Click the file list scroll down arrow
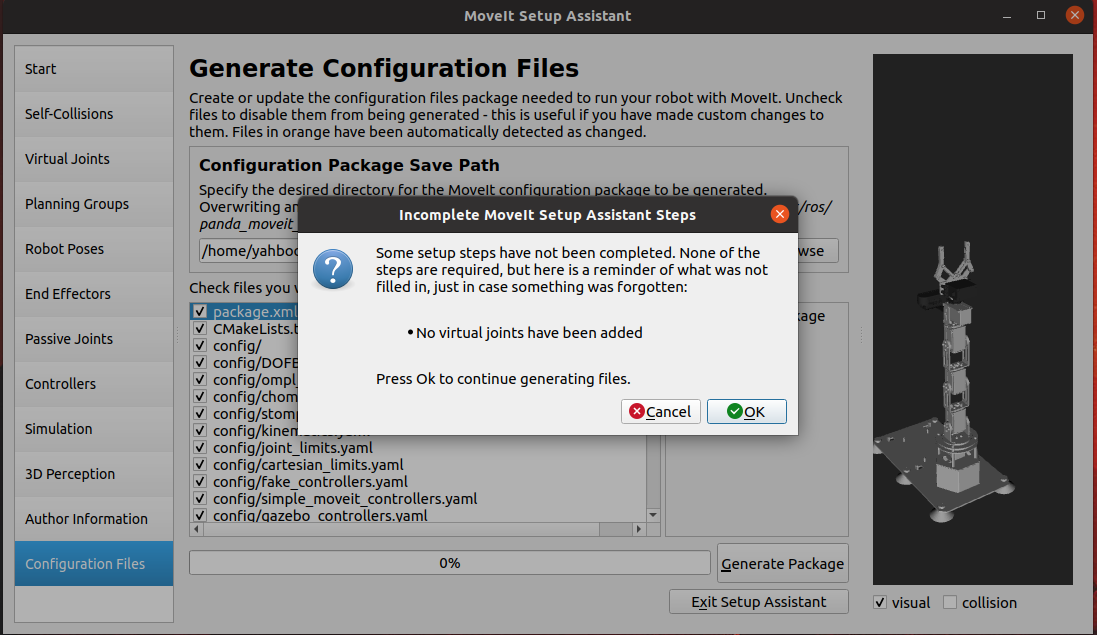This screenshot has width=1097, height=635. click(x=653, y=515)
